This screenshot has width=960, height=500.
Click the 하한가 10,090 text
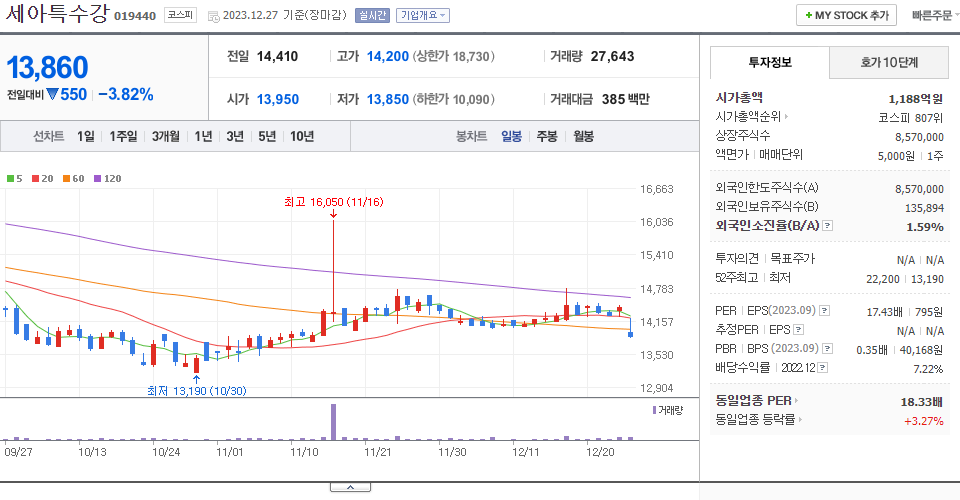pos(454,99)
